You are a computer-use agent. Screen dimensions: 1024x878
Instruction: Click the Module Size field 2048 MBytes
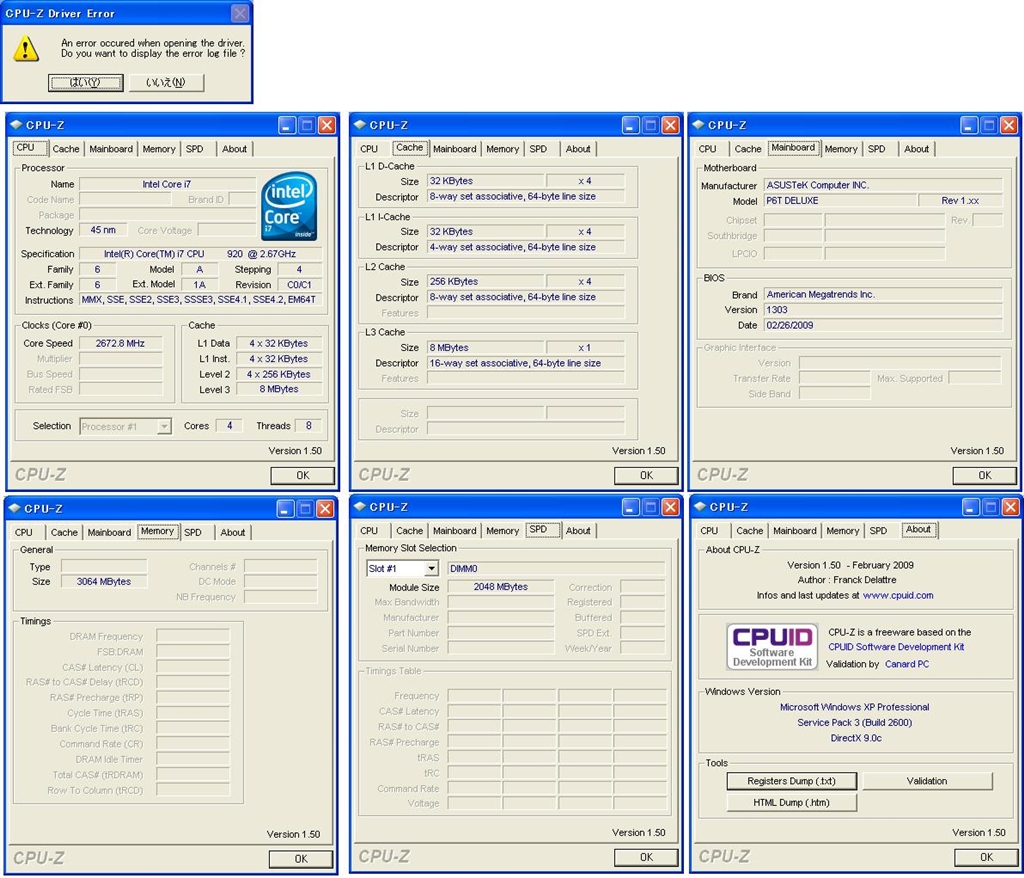coord(500,587)
